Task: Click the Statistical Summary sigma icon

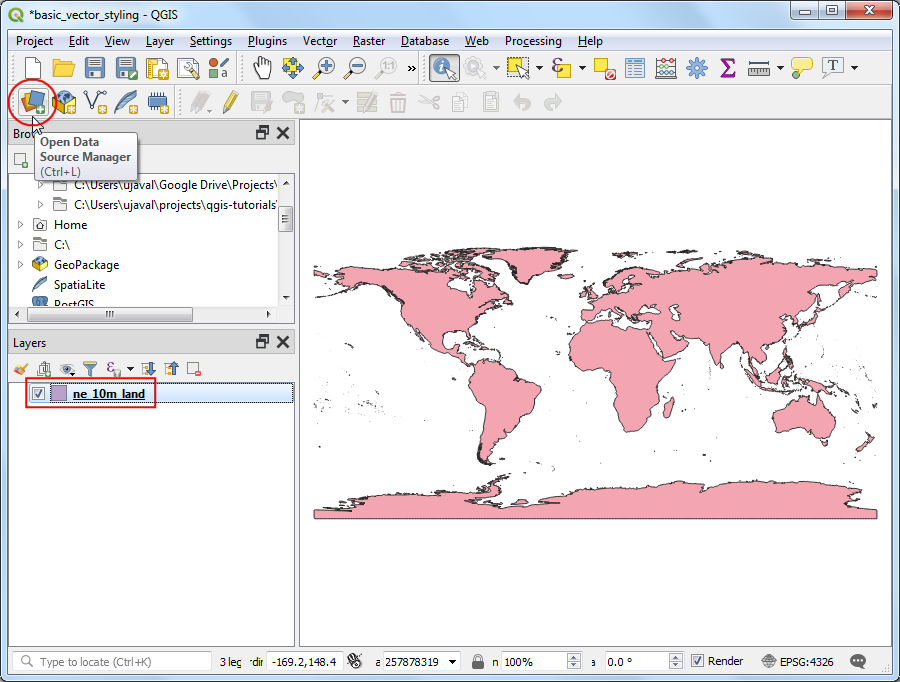Action: (728, 68)
